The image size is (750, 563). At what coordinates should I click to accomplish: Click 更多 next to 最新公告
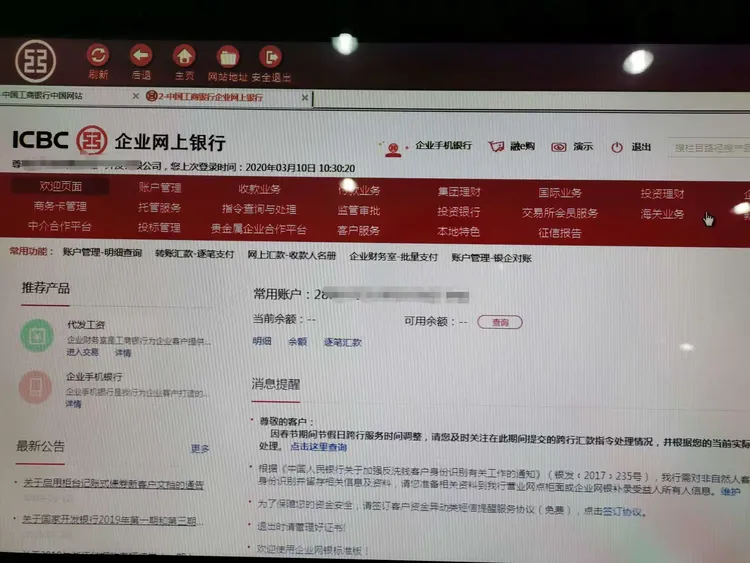(200, 449)
